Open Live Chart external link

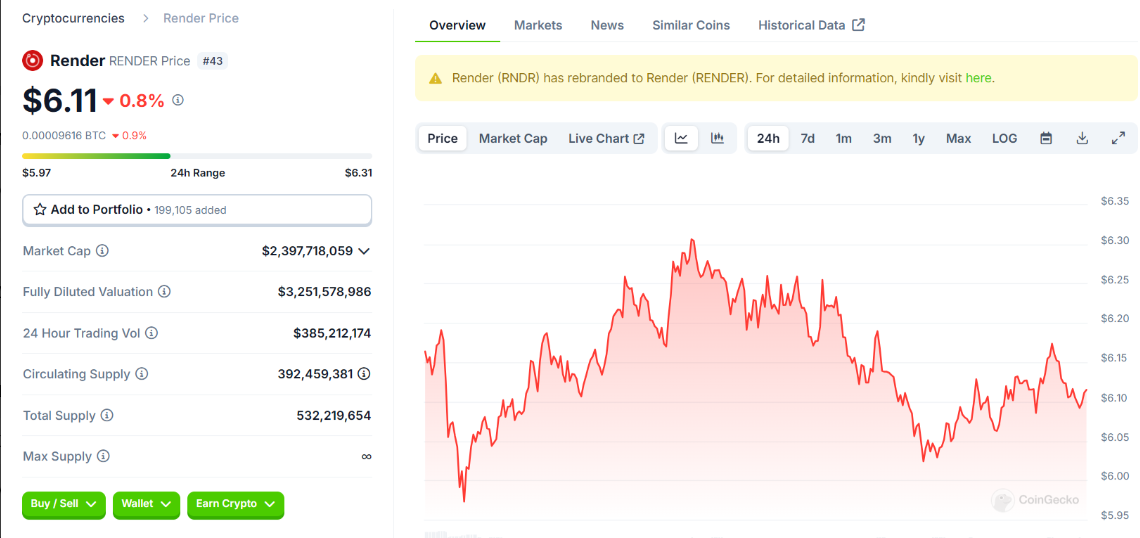coord(606,138)
